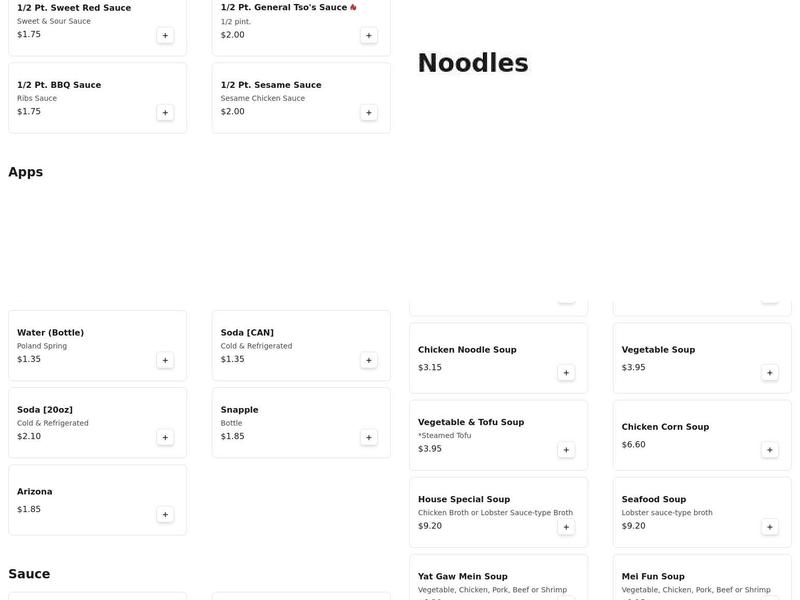Viewport: 800px width, 600px height.
Task: Add 1/2 Pt. General Tso's Sauce
Action: 369,36
